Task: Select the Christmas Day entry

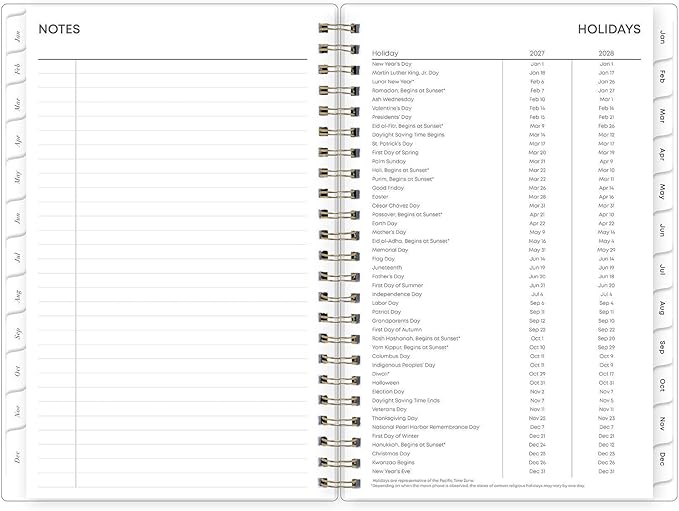Action: (x=391, y=454)
